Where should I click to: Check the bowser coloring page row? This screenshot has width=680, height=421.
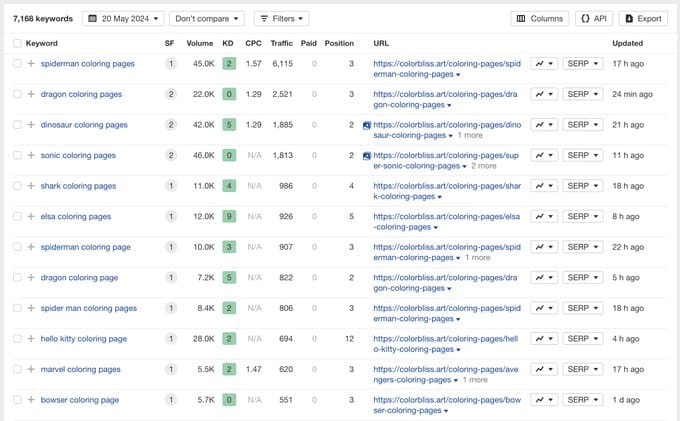[17, 400]
